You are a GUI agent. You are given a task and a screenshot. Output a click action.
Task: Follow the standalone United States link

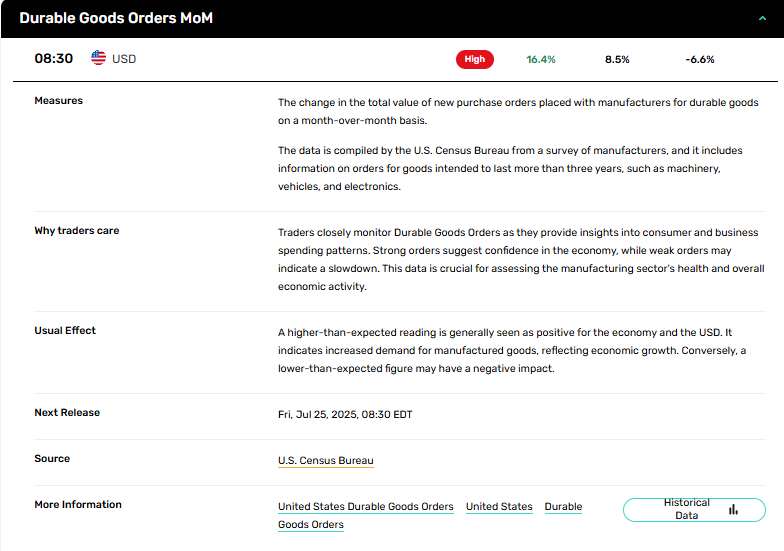coord(499,507)
